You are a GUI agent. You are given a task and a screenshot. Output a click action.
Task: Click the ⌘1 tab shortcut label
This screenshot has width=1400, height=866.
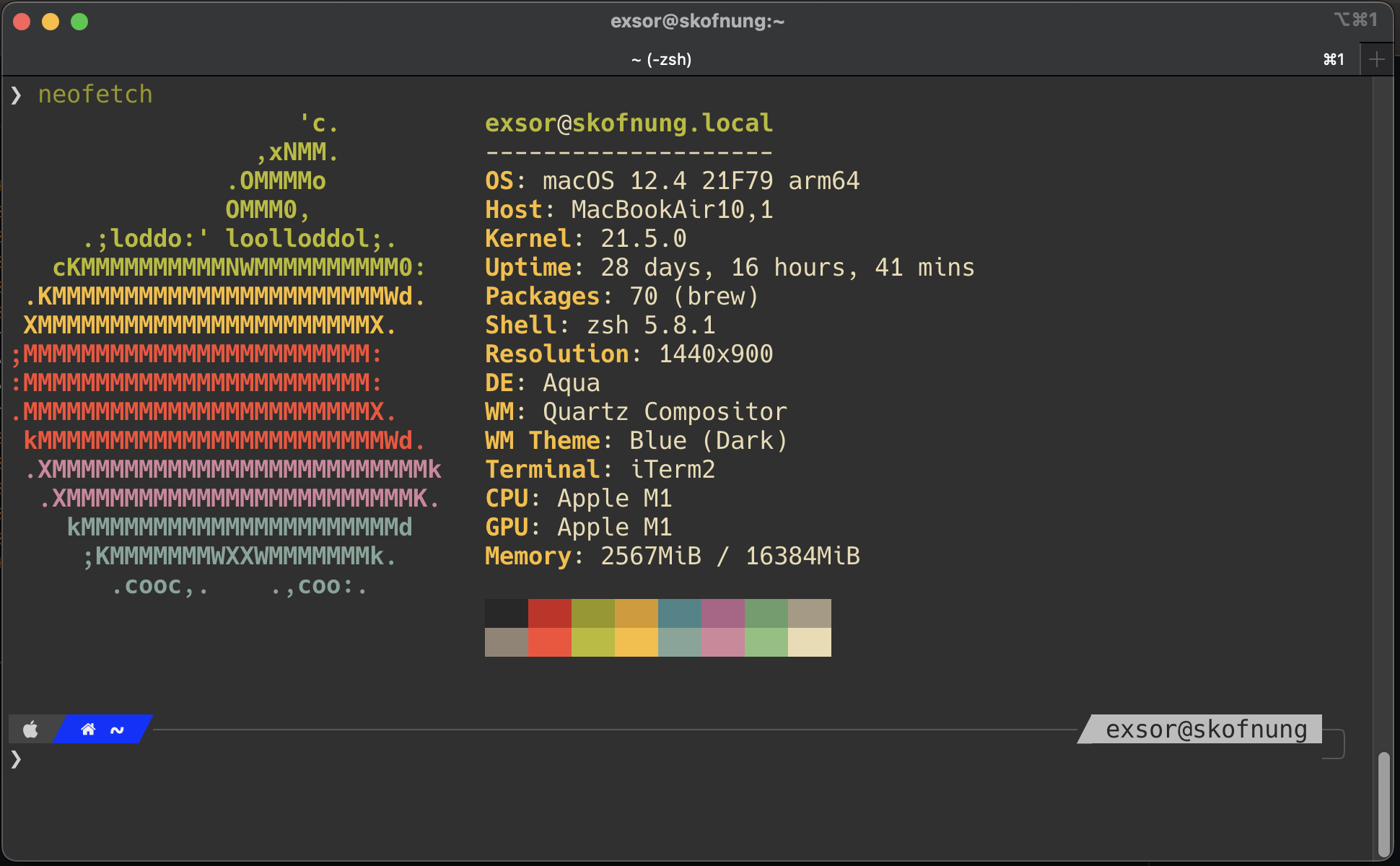1334,59
